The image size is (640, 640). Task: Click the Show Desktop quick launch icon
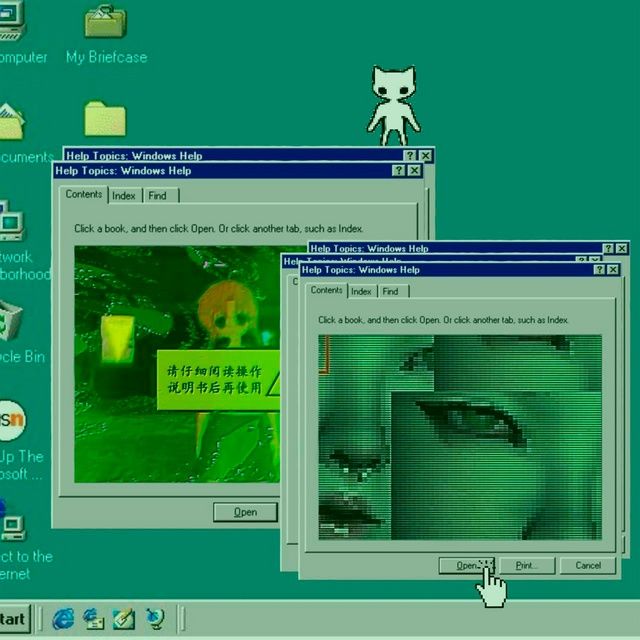[x=124, y=617]
